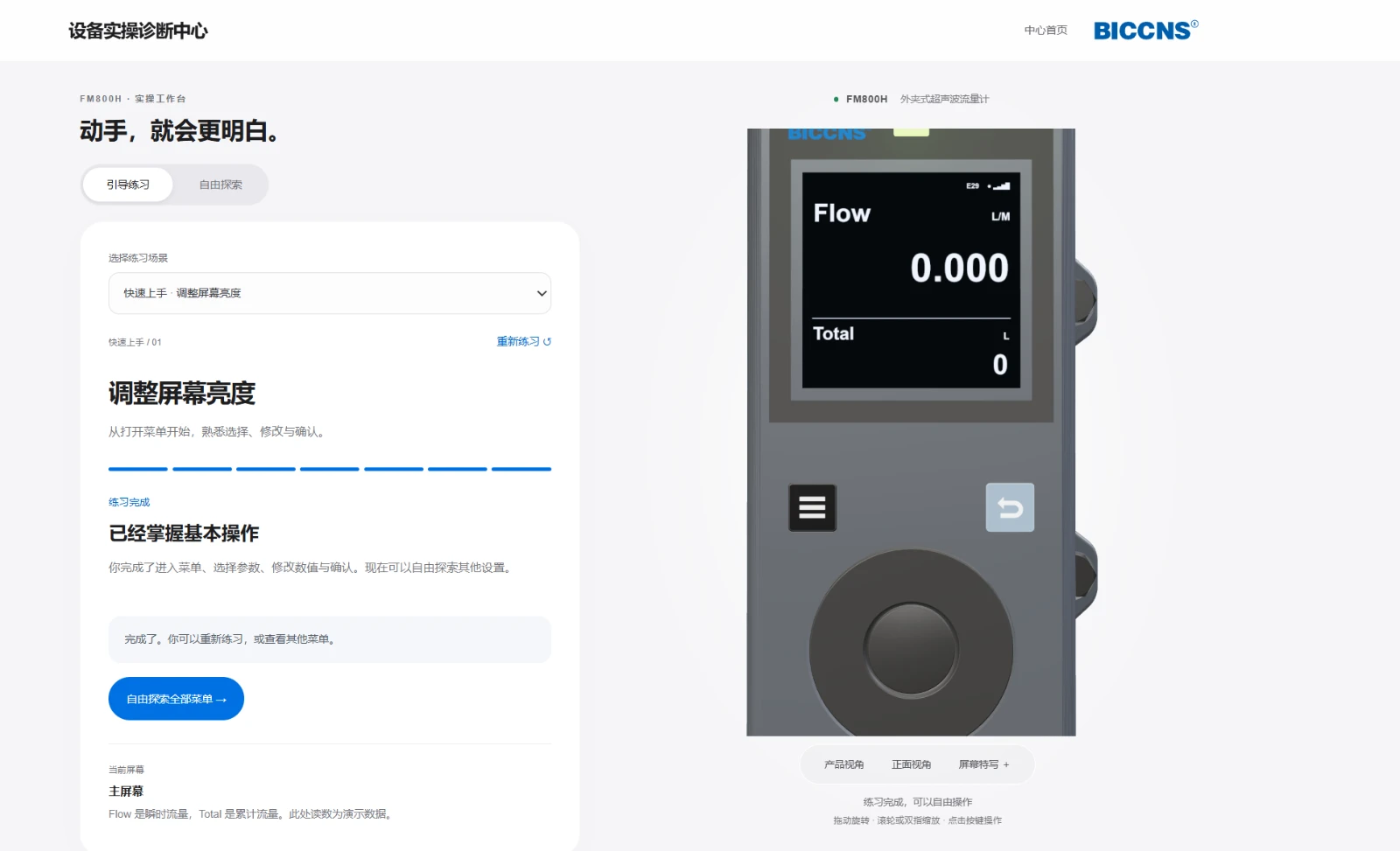This screenshot has height=851, width=1400.
Task: Click the Total label on the device screen
Action: [x=833, y=333]
